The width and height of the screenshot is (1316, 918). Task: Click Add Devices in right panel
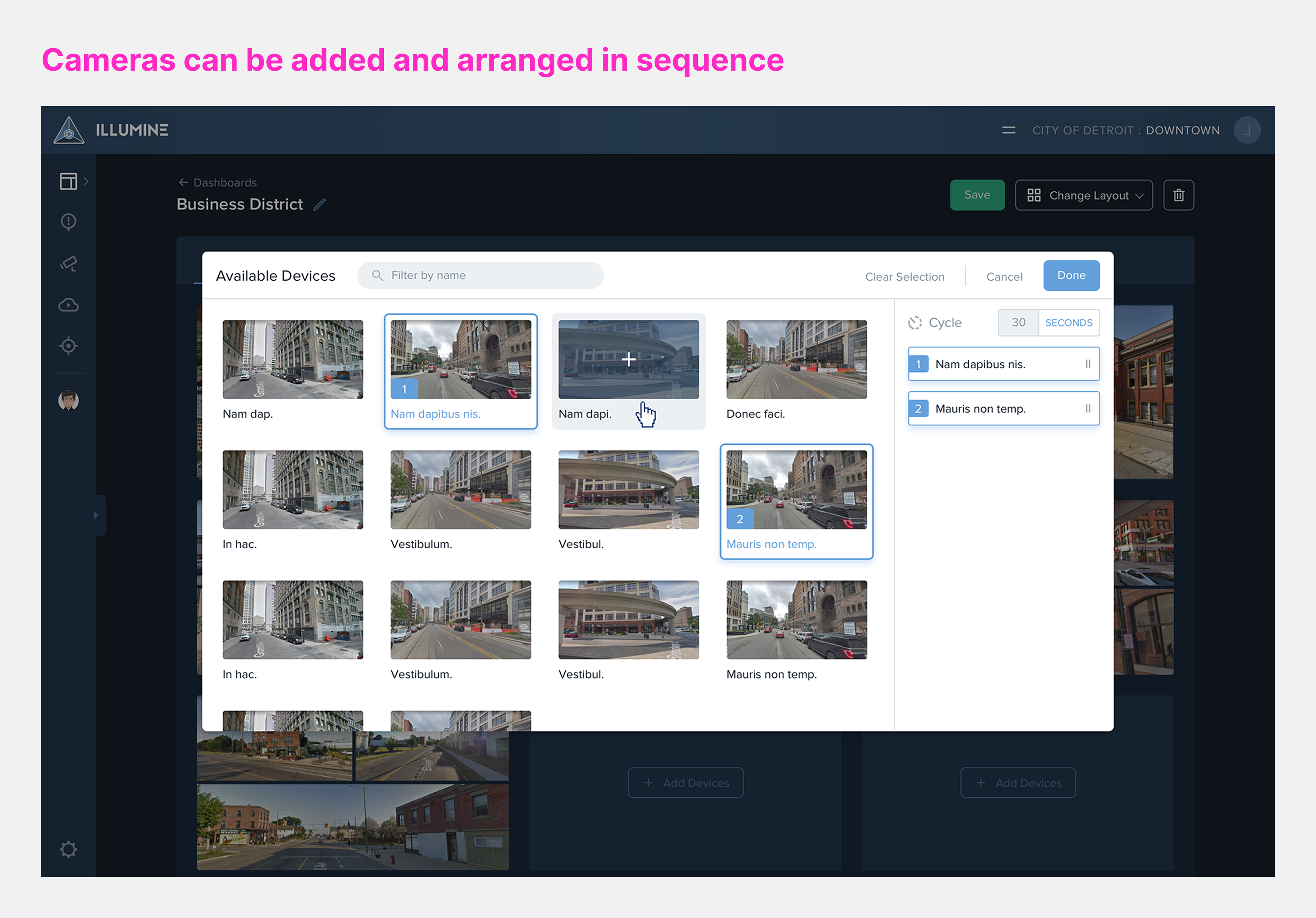(x=1018, y=783)
